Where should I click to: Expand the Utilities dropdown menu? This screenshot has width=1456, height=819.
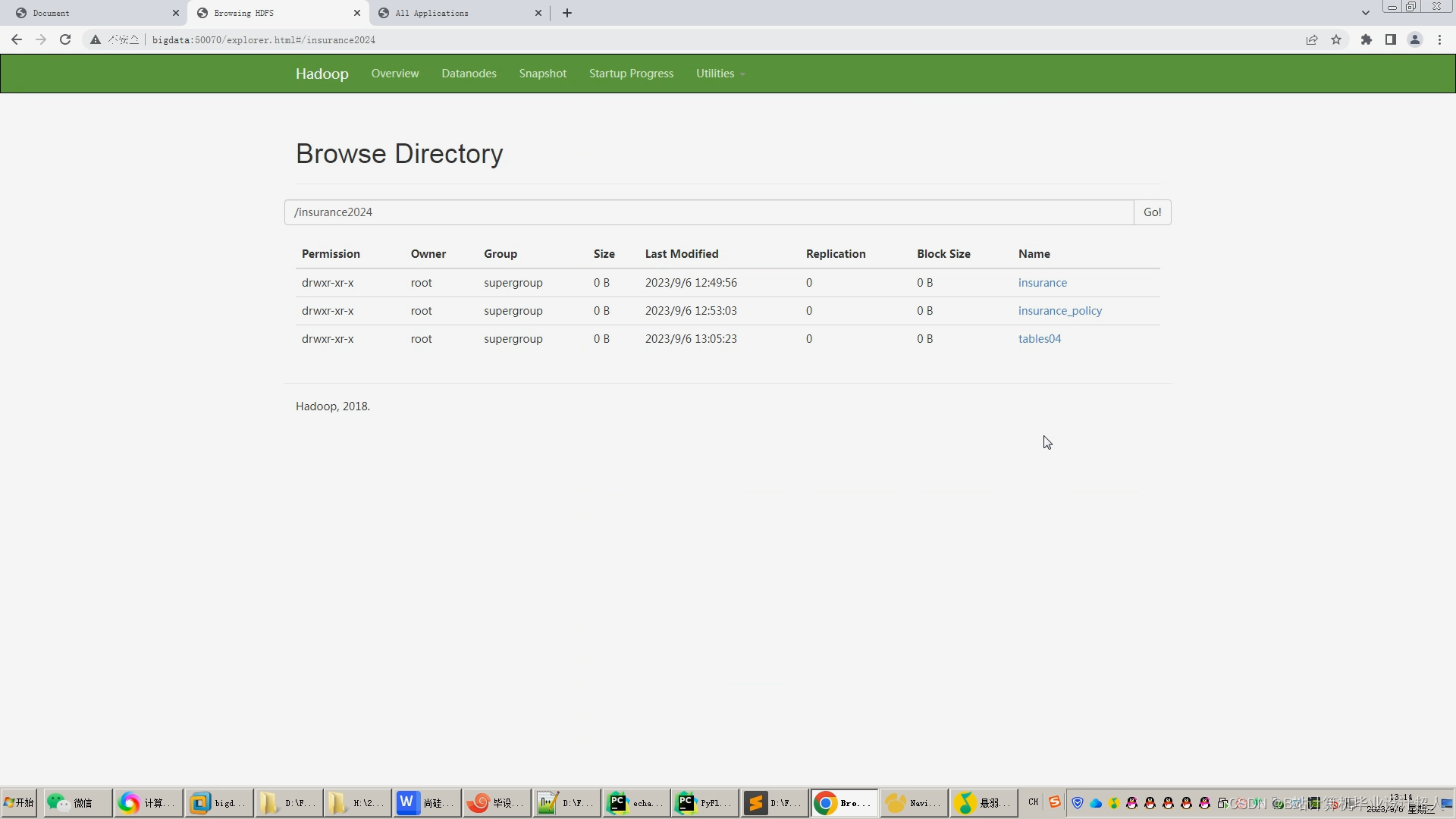click(720, 74)
